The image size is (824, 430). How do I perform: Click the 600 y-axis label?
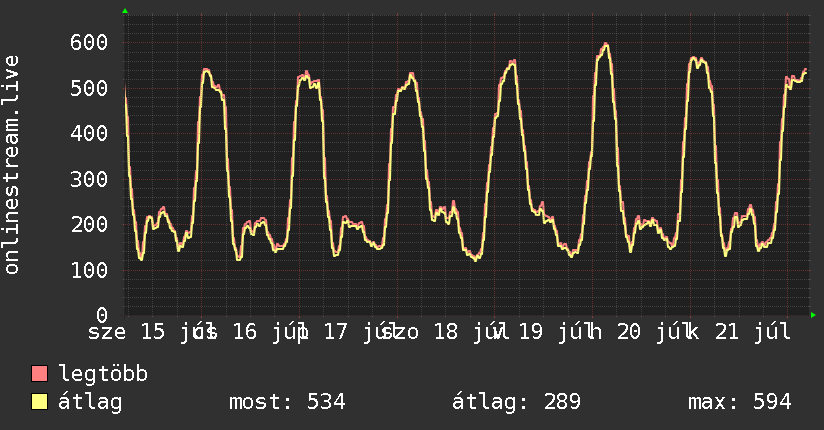click(89, 42)
